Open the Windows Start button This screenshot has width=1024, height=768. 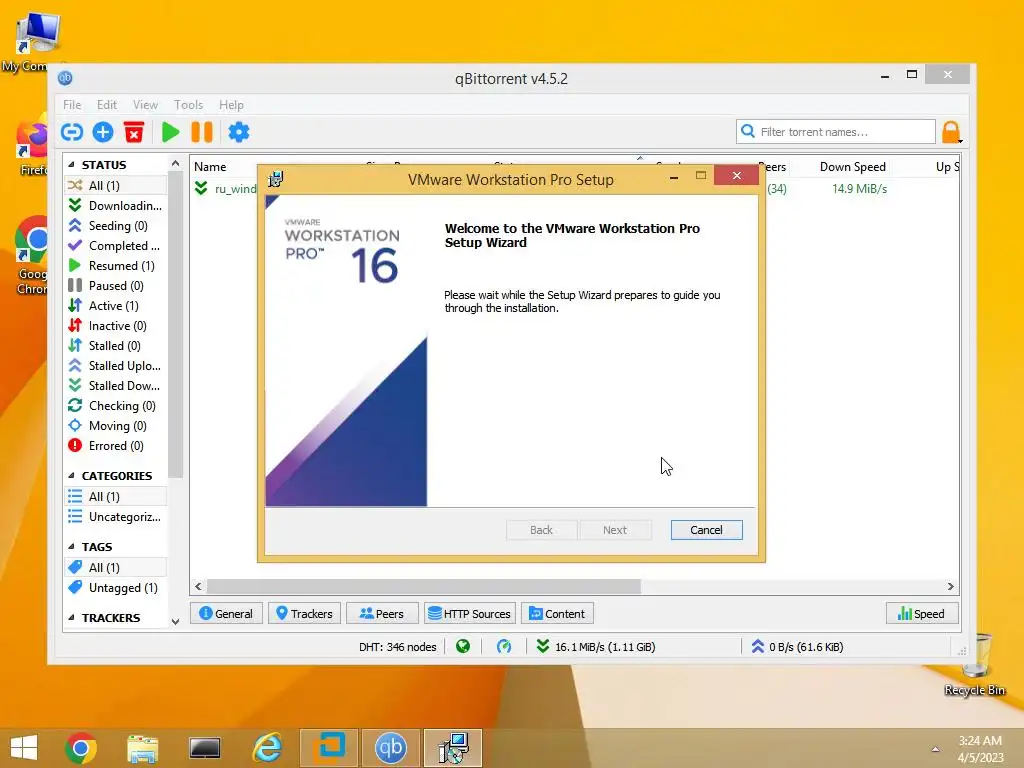pos(24,748)
